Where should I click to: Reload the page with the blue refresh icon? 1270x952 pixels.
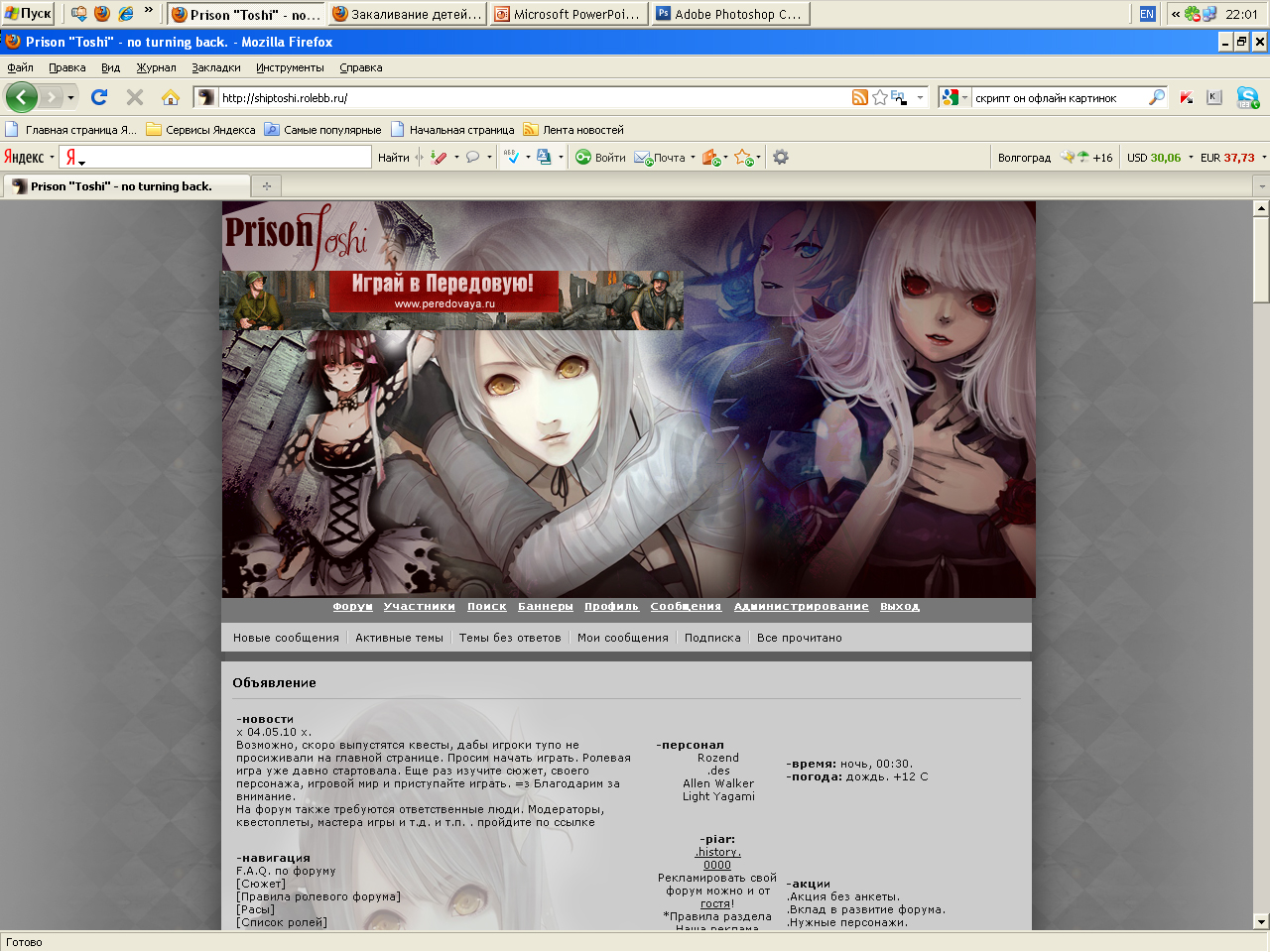98,97
